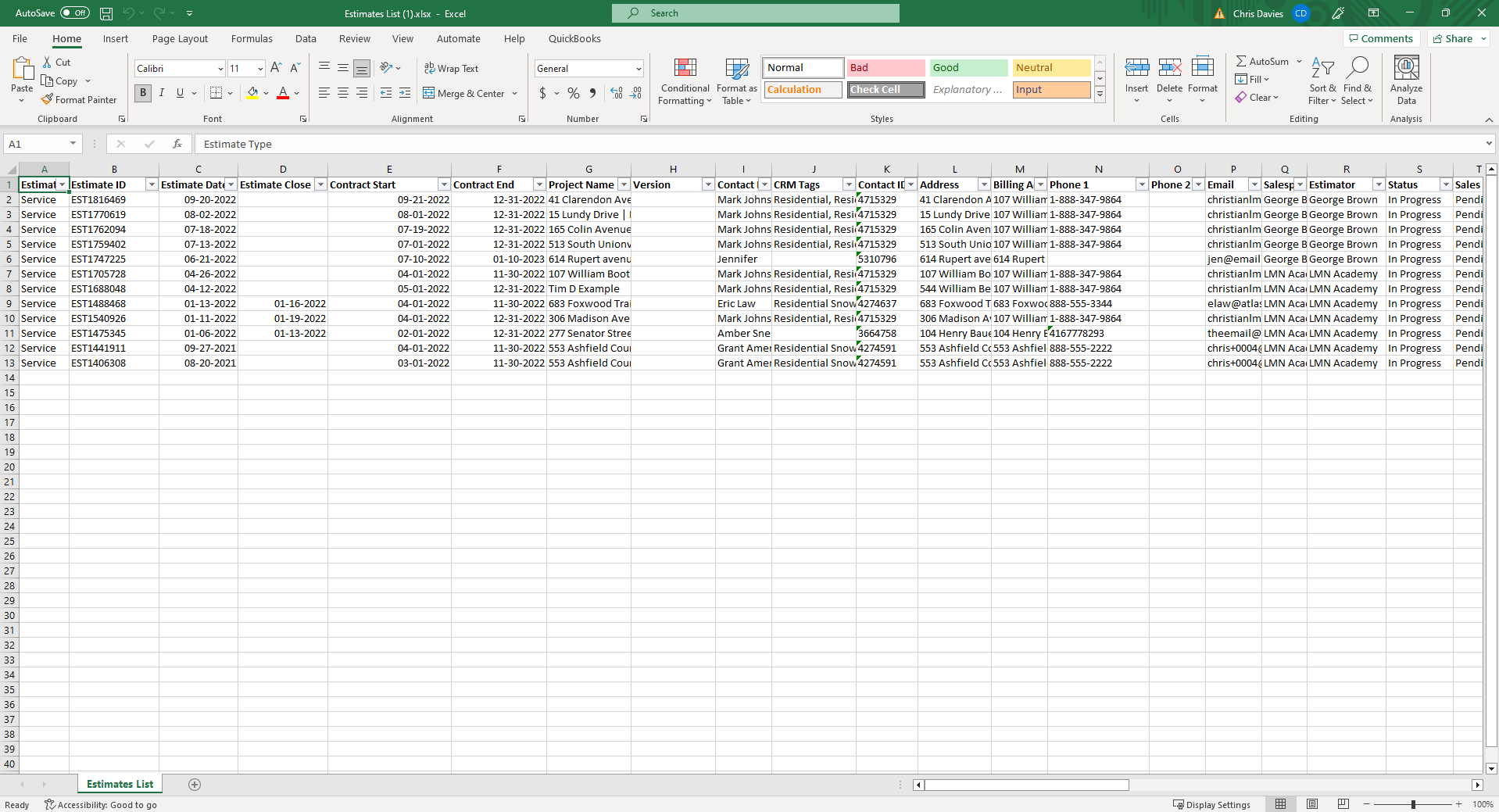1499x812 pixels.
Task: Add a new sheet with plus icon
Action: coord(195,785)
